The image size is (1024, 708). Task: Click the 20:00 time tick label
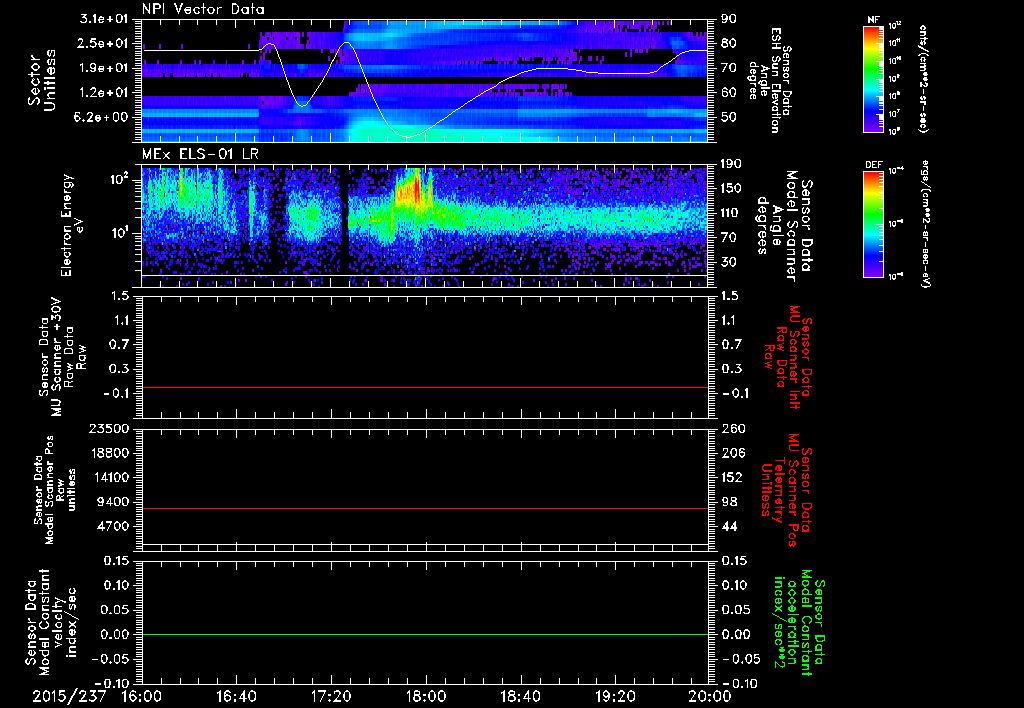click(710, 697)
